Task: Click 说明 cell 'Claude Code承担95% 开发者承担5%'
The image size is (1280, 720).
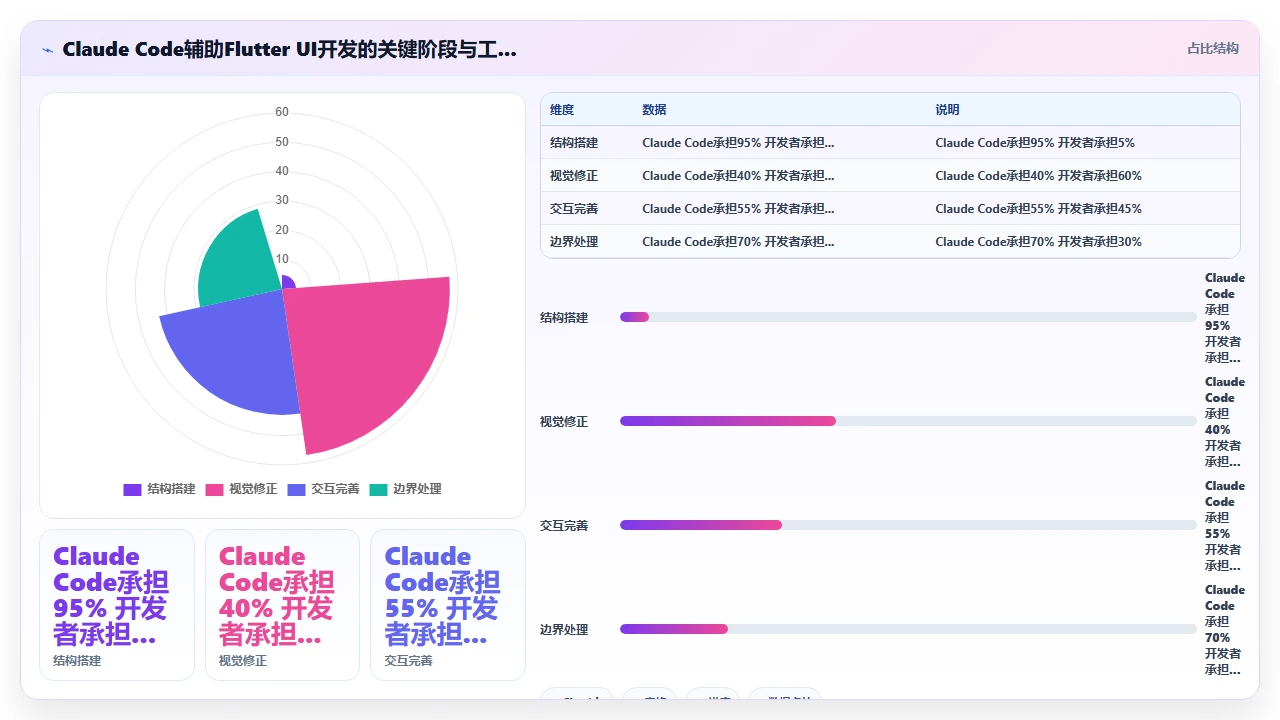Action: [1035, 143]
